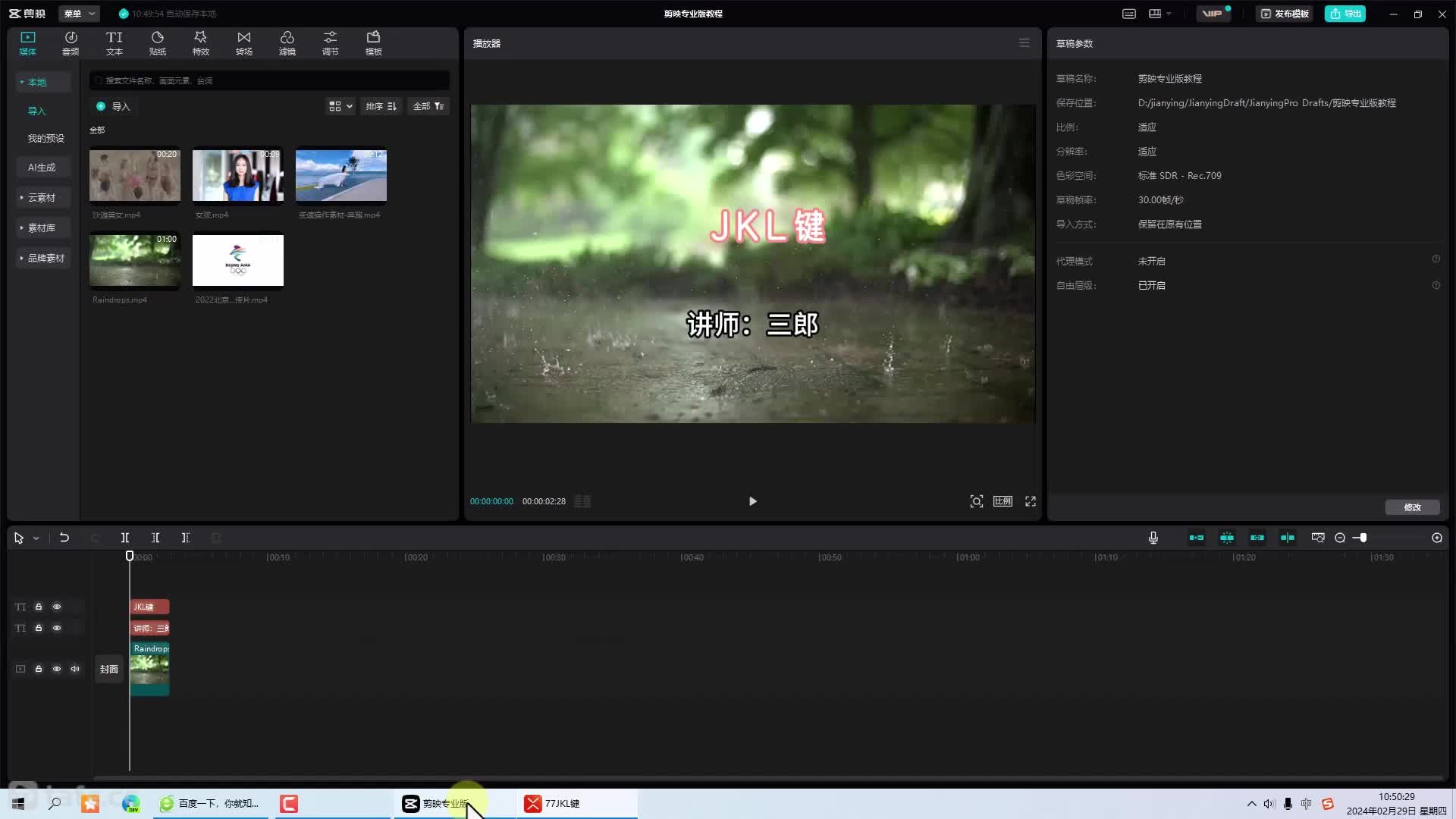Screen dimensions: 1456x819
Task: Toggle auto snapping
Action: click(x=1227, y=538)
